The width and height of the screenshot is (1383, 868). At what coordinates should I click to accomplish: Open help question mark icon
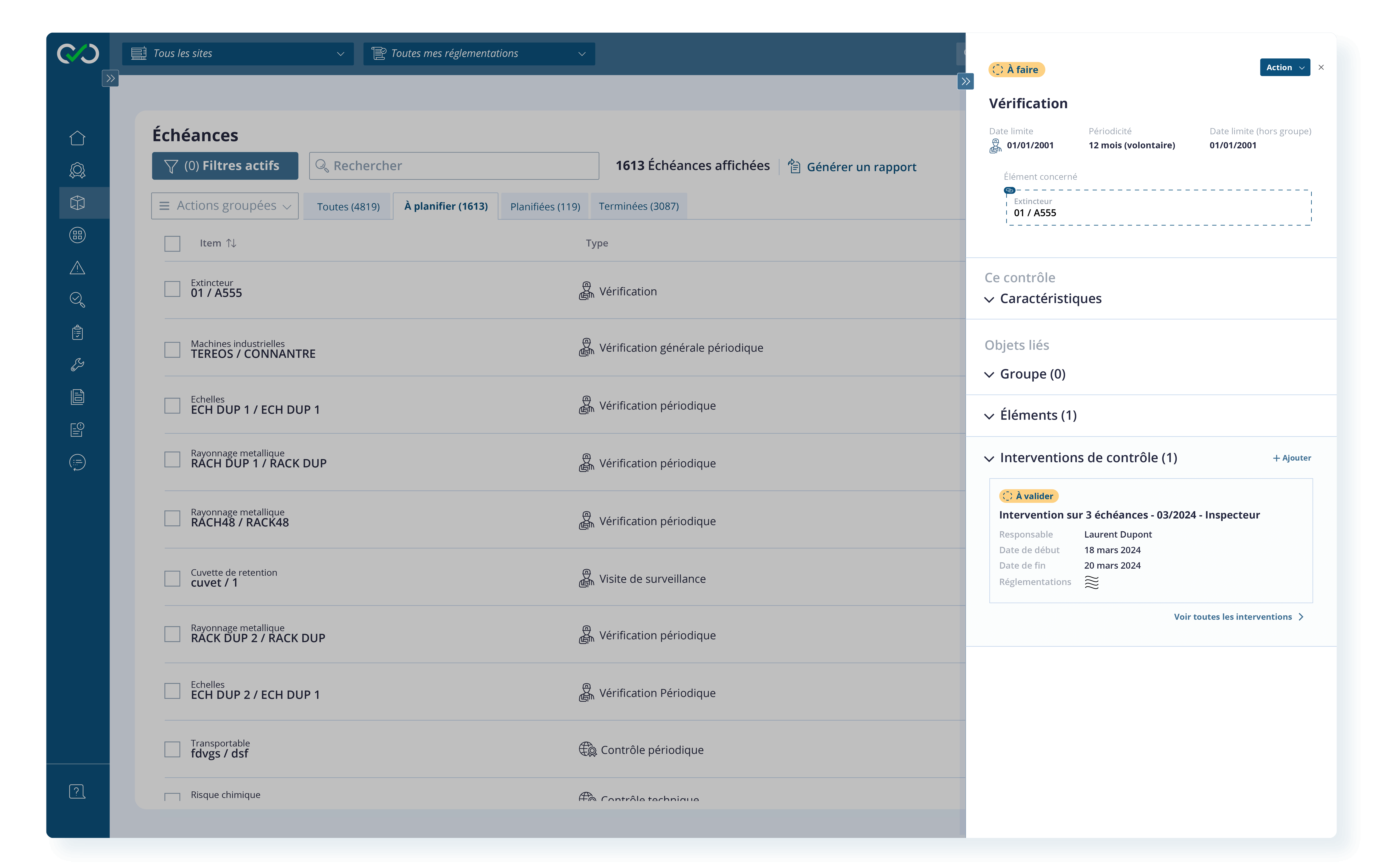coord(77,792)
